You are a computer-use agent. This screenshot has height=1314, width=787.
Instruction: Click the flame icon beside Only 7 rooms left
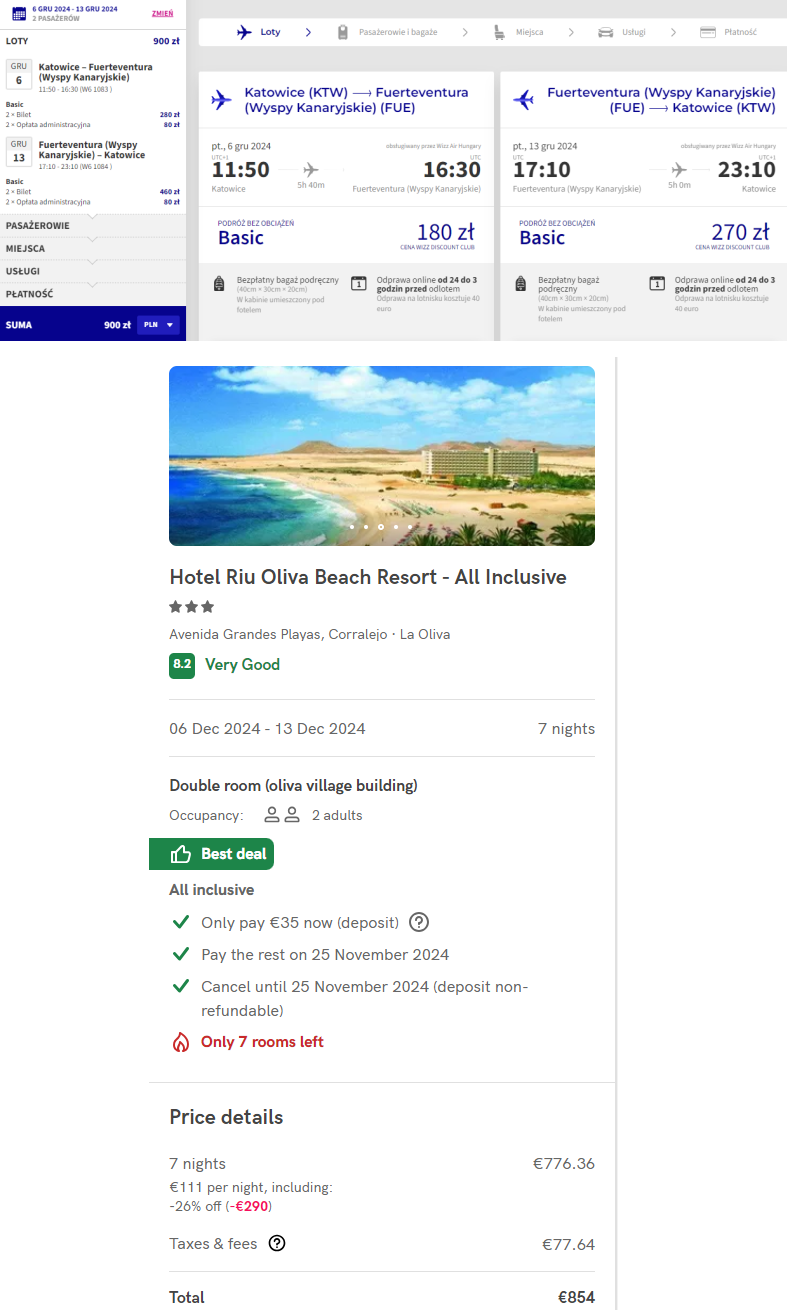pyautogui.click(x=181, y=1042)
